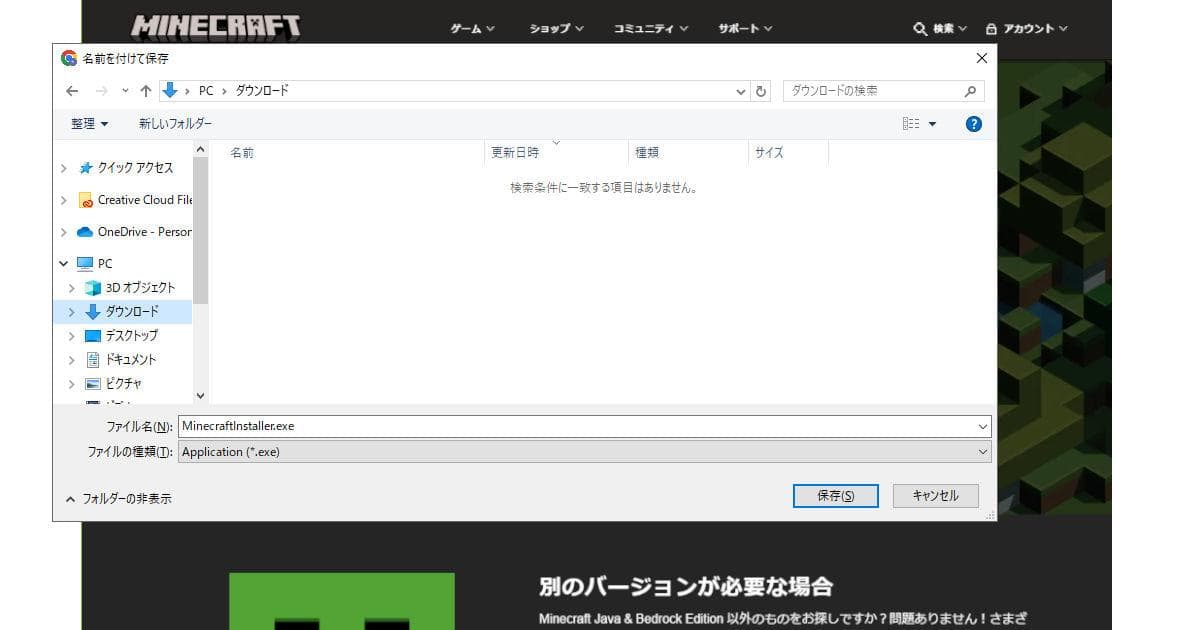Open the ファイルの種類 combo box
The width and height of the screenshot is (1200, 630).
click(585, 452)
